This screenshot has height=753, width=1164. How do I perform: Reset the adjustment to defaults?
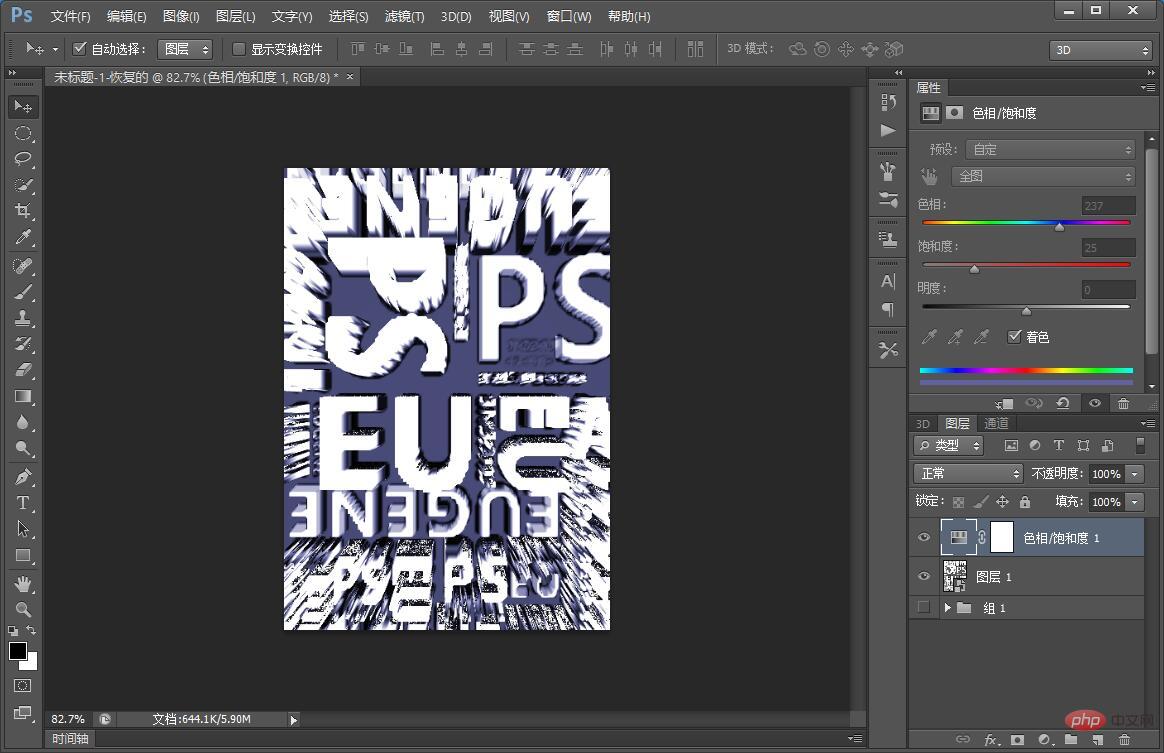(1063, 403)
